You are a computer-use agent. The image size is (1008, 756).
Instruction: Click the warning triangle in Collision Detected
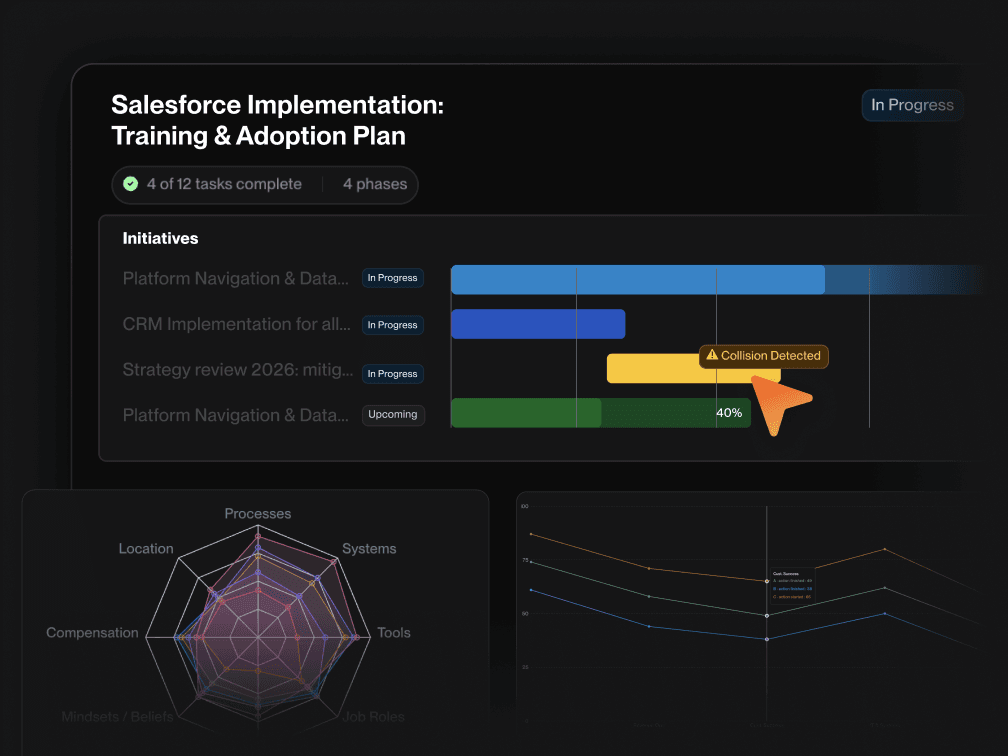pyautogui.click(x=712, y=355)
